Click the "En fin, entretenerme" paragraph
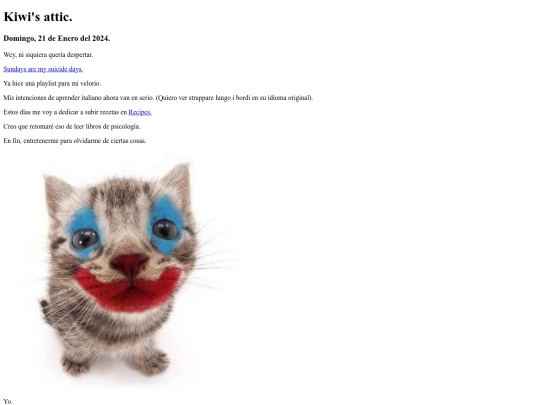 click(75, 141)
